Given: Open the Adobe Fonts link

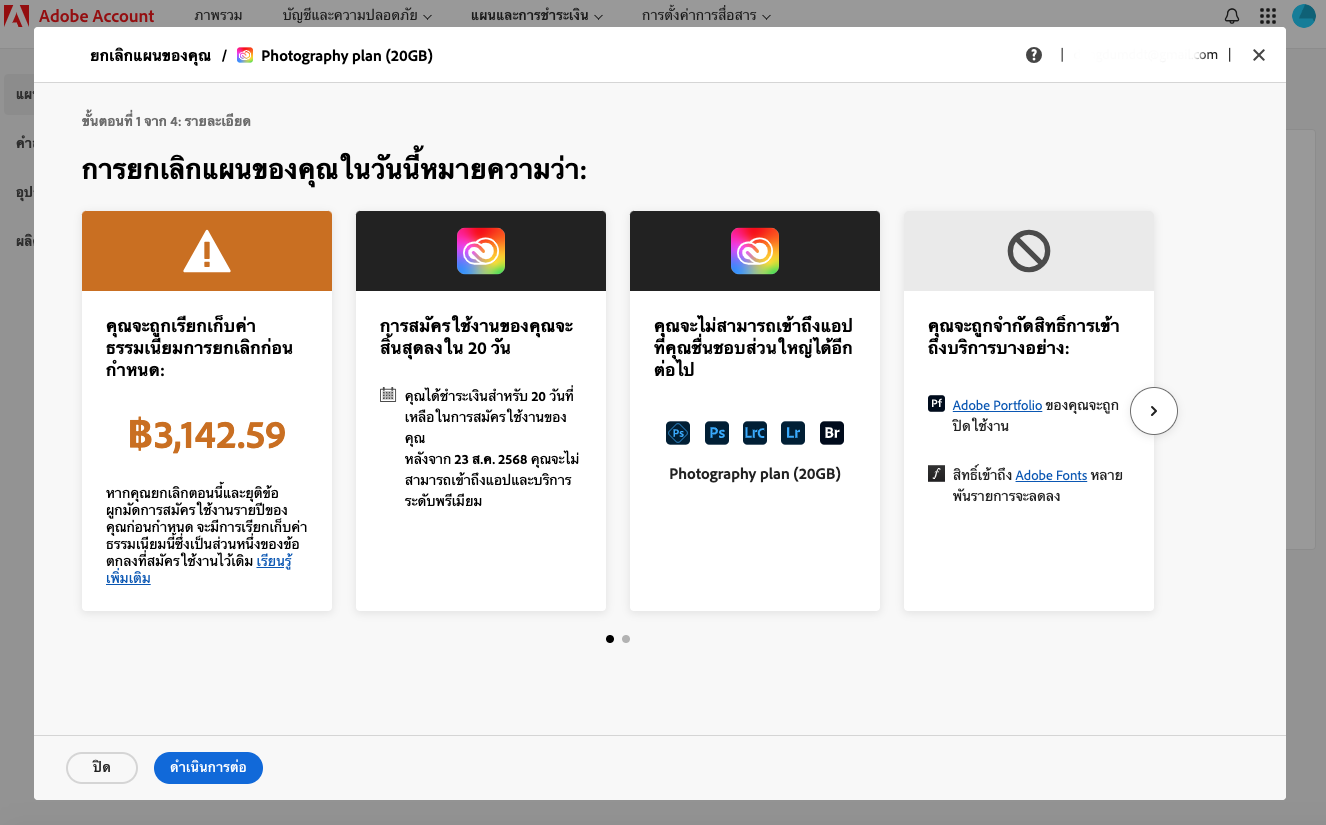Looking at the screenshot, I should tap(1051, 475).
